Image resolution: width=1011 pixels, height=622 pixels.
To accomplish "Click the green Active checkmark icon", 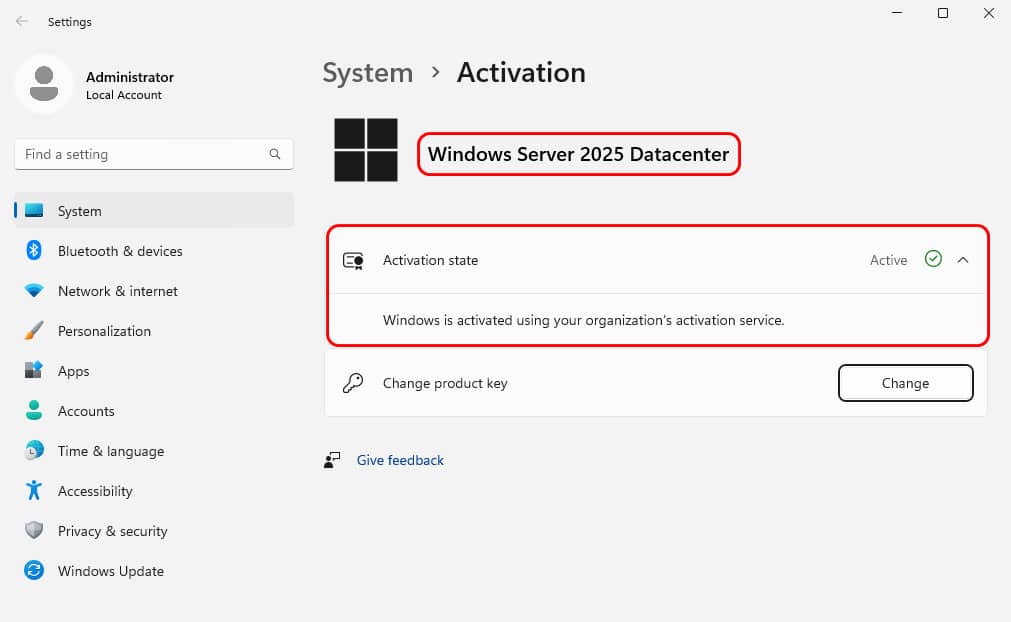I will click(x=933, y=258).
